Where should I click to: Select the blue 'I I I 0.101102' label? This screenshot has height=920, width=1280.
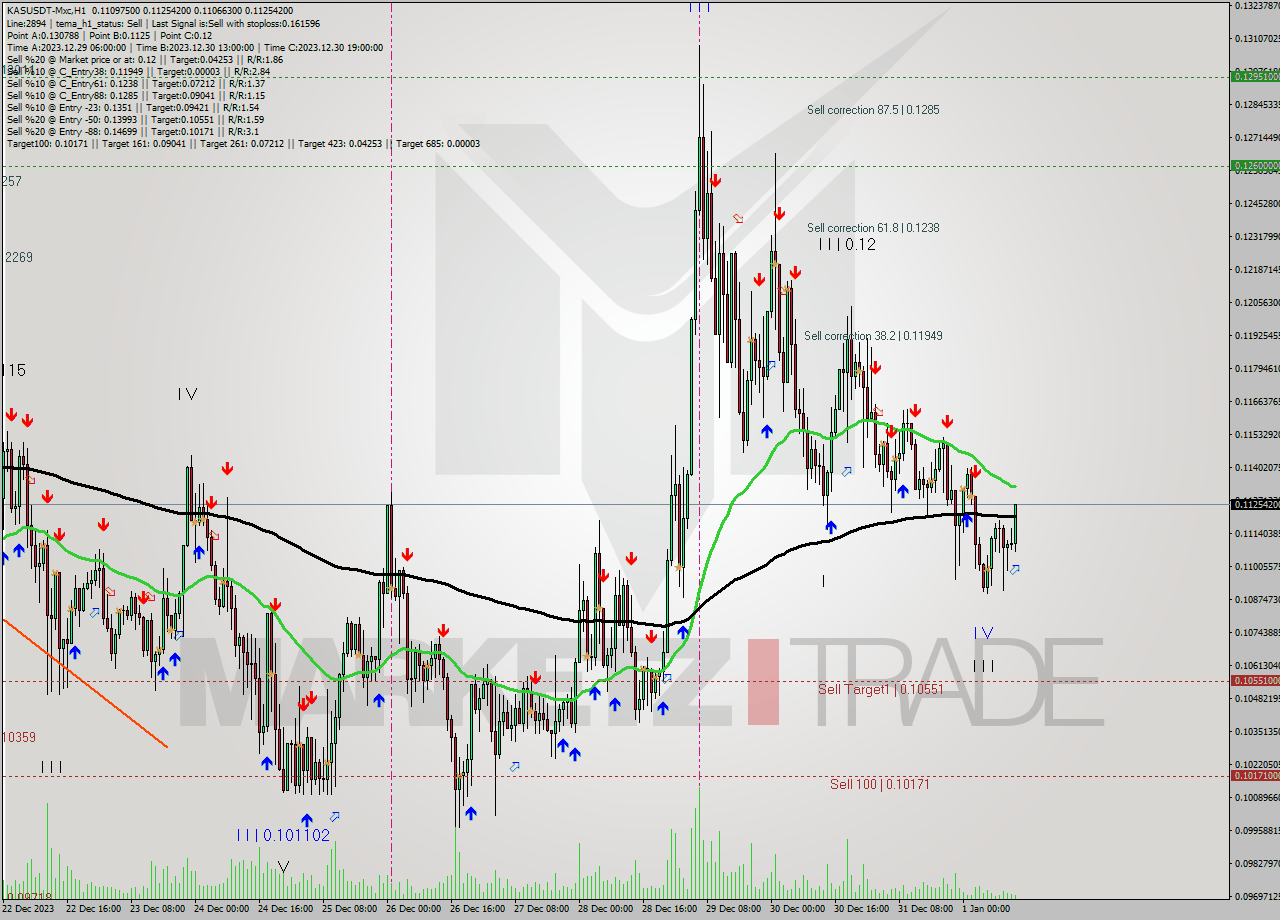283,835
